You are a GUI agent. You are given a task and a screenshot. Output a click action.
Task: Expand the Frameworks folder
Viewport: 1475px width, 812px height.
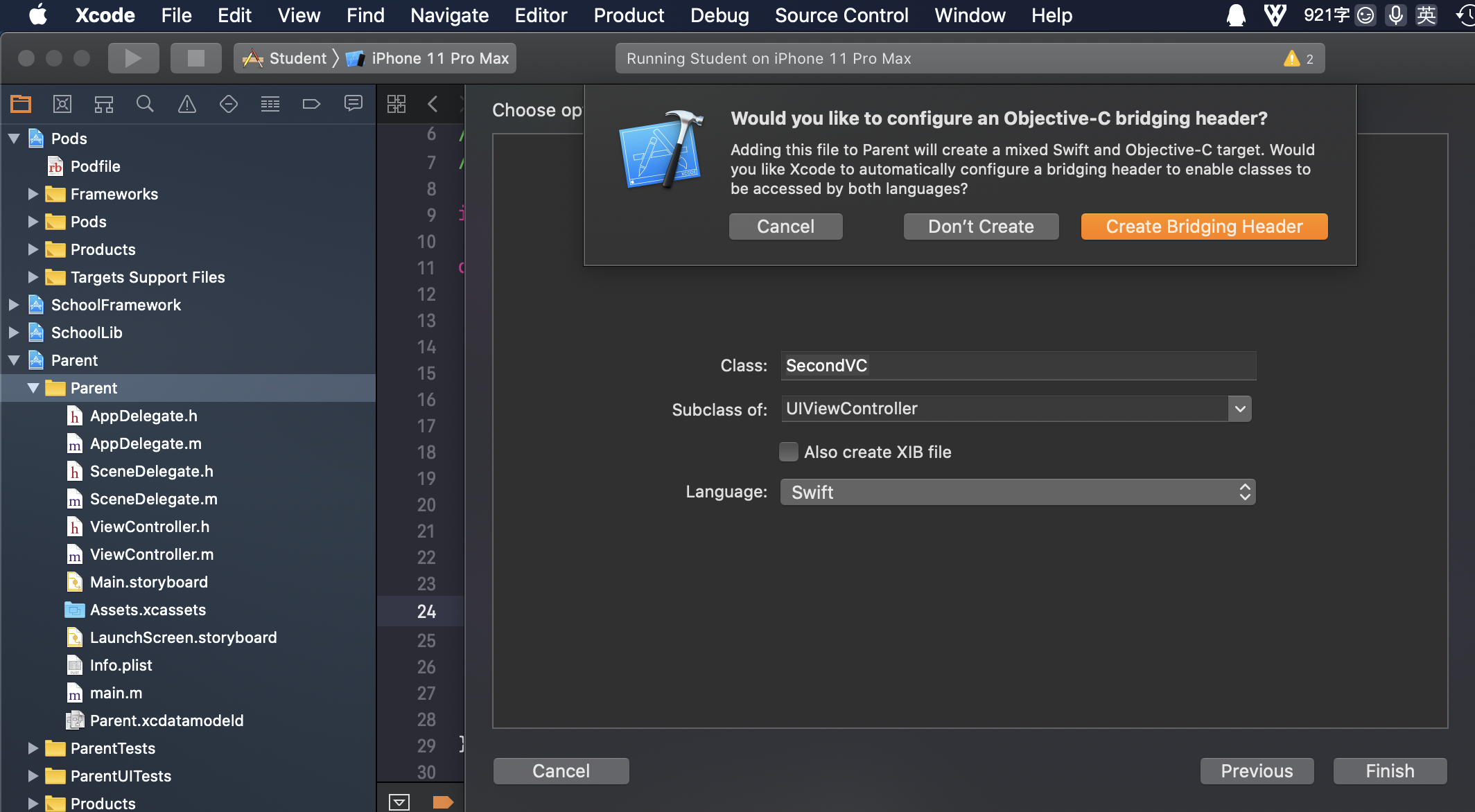[x=33, y=194]
